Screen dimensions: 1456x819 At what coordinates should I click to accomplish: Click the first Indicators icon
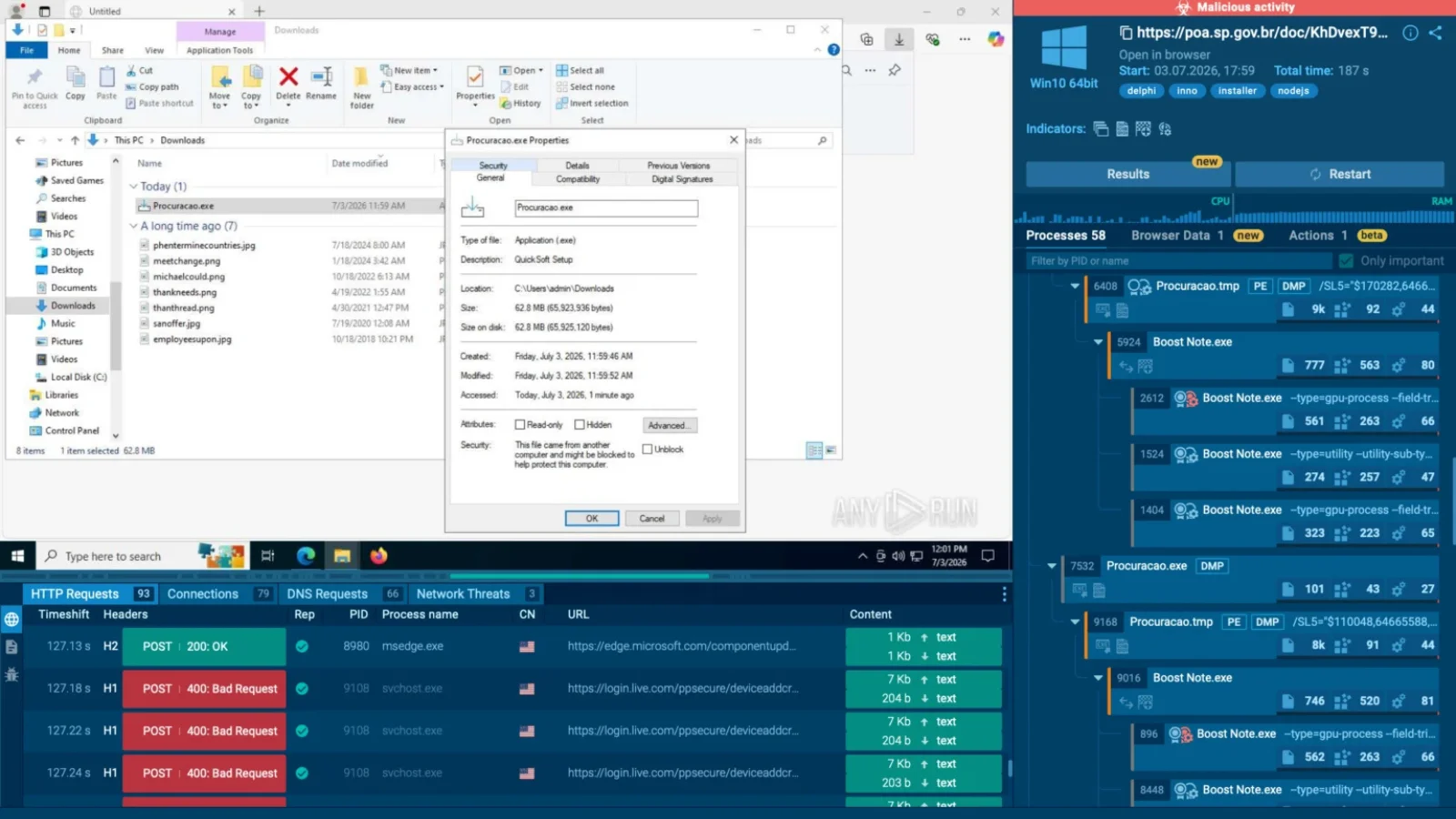[x=1101, y=129]
